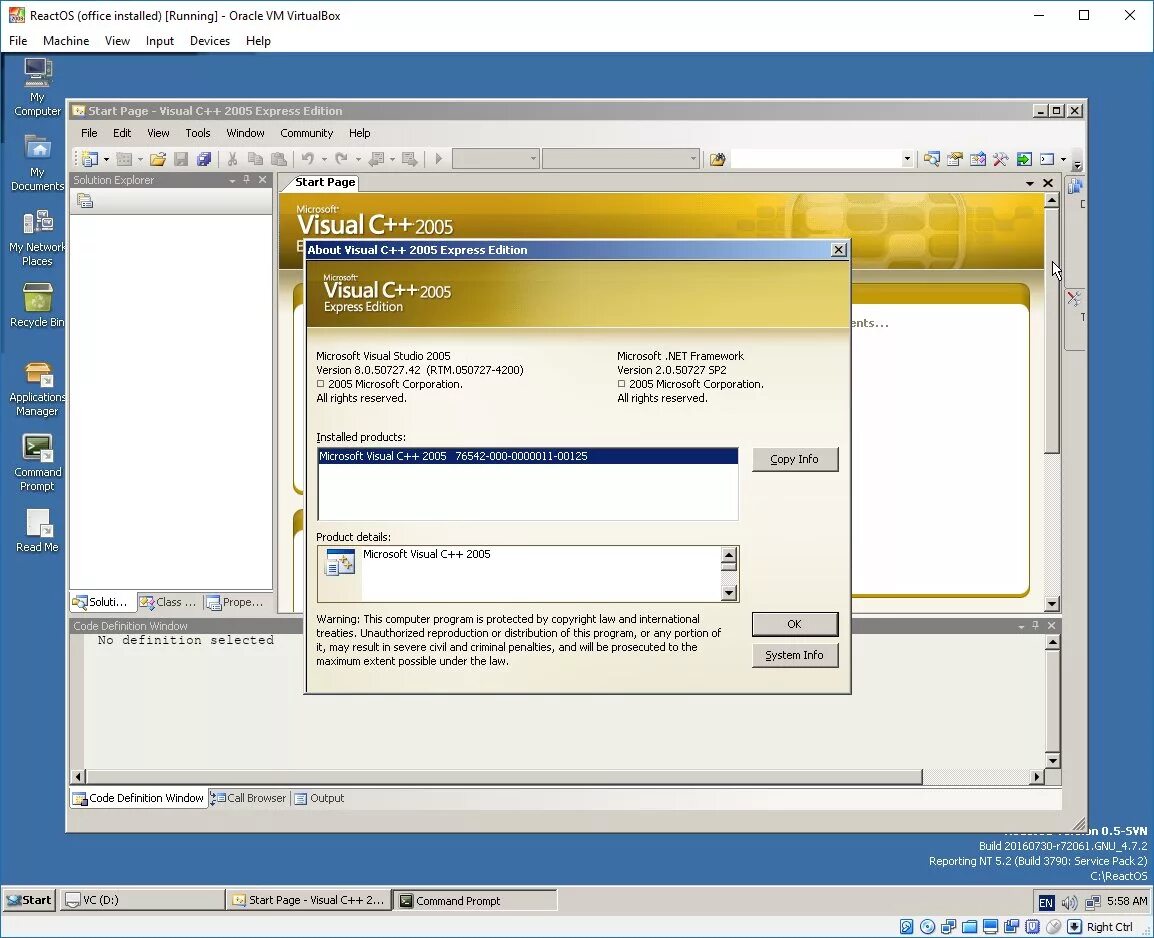Click the Undo arrow icon
The width and height of the screenshot is (1154, 938).
click(308, 159)
